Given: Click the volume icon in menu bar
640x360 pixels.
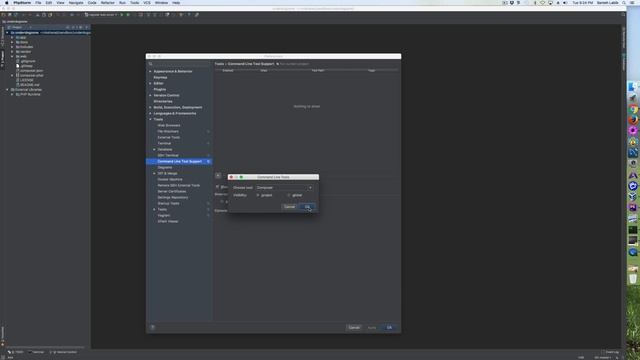Looking at the screenshot, I should coord(565,3).
